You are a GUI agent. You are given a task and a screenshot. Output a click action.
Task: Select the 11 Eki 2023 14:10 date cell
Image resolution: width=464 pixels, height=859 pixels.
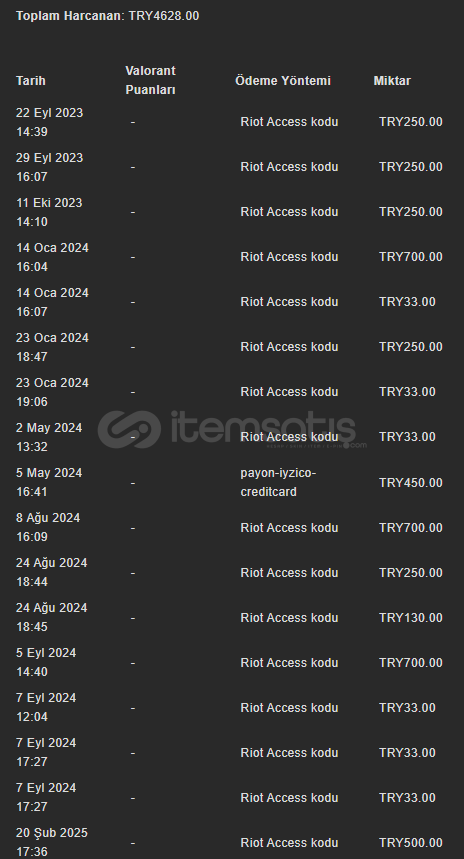49,212
